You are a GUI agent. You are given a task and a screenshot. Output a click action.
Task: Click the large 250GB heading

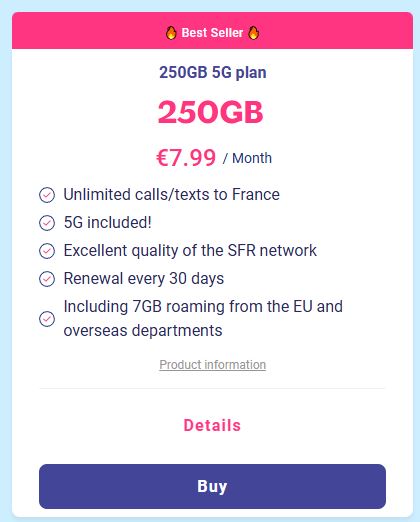point(211,112)
